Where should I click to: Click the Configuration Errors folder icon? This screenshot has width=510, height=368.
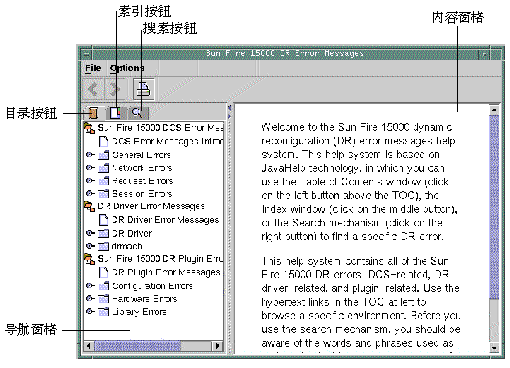tap(104, 286)
